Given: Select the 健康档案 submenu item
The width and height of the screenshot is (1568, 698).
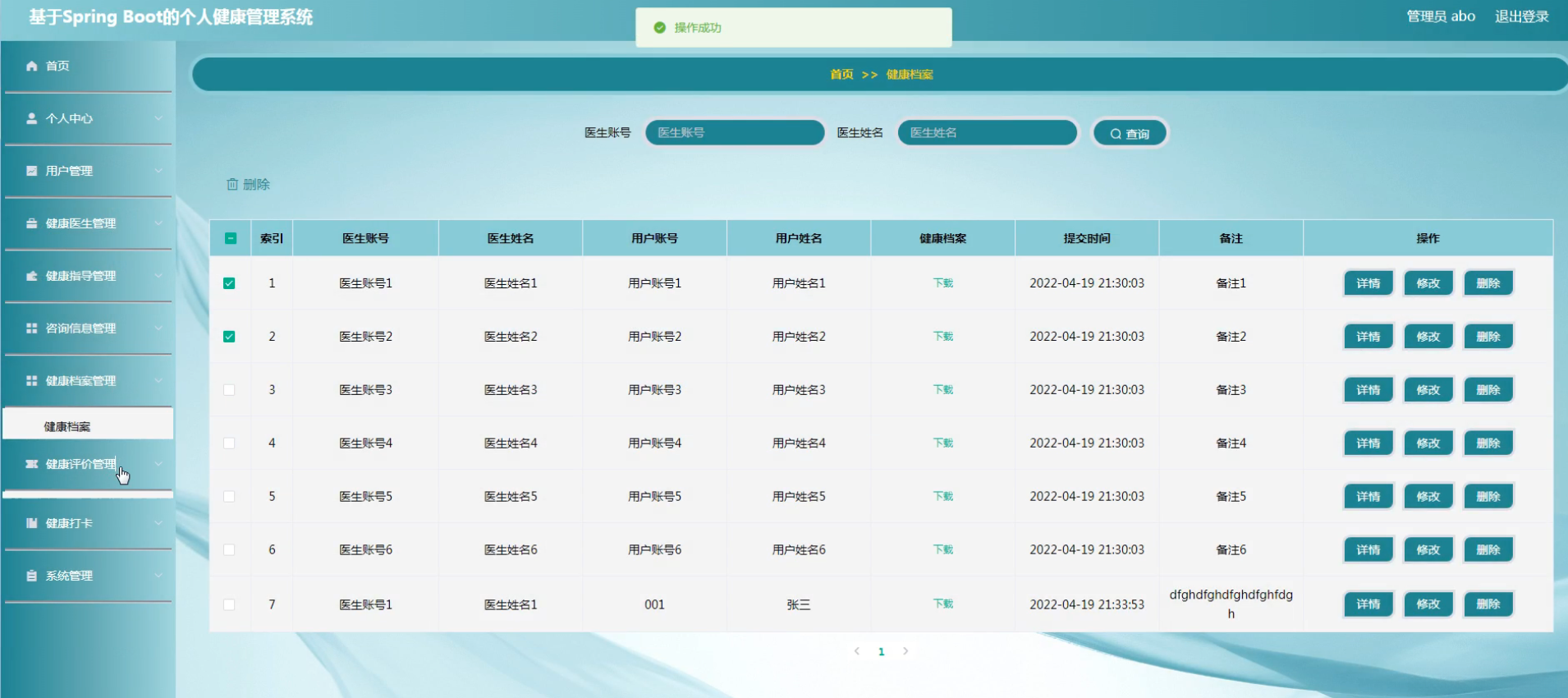Looking at the screenshot, I should (88, 426).
